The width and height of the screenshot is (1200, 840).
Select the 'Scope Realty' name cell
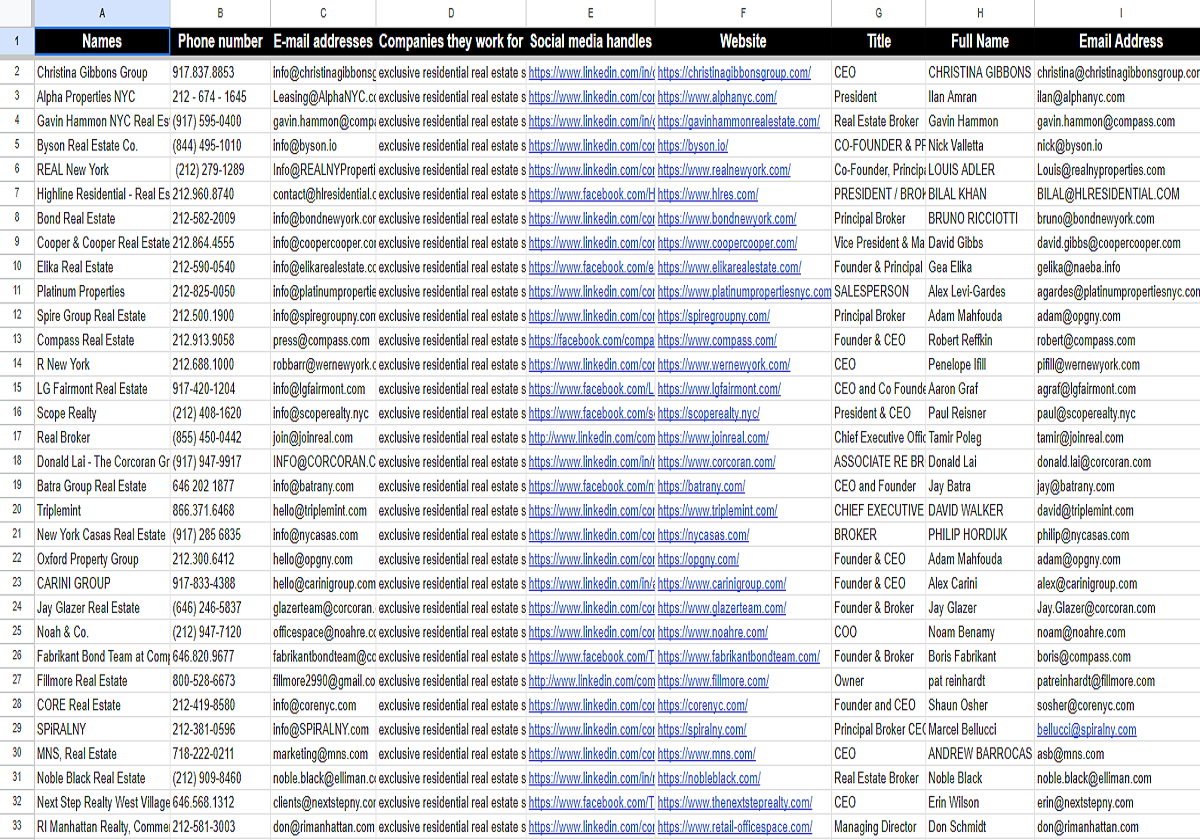click(x=102, y=413)
